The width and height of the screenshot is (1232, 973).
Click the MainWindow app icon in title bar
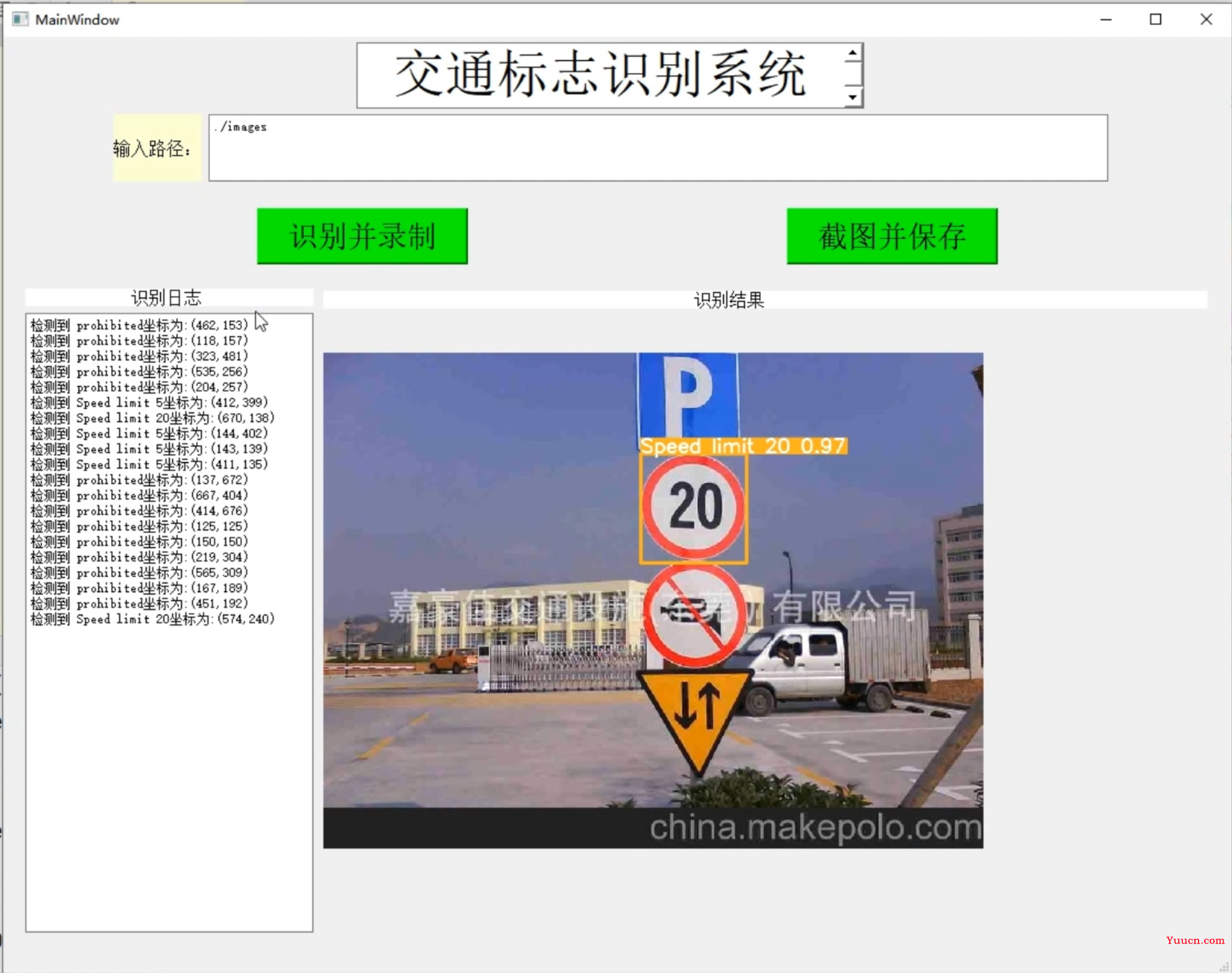pyautogui.click(x=20, y=20)
